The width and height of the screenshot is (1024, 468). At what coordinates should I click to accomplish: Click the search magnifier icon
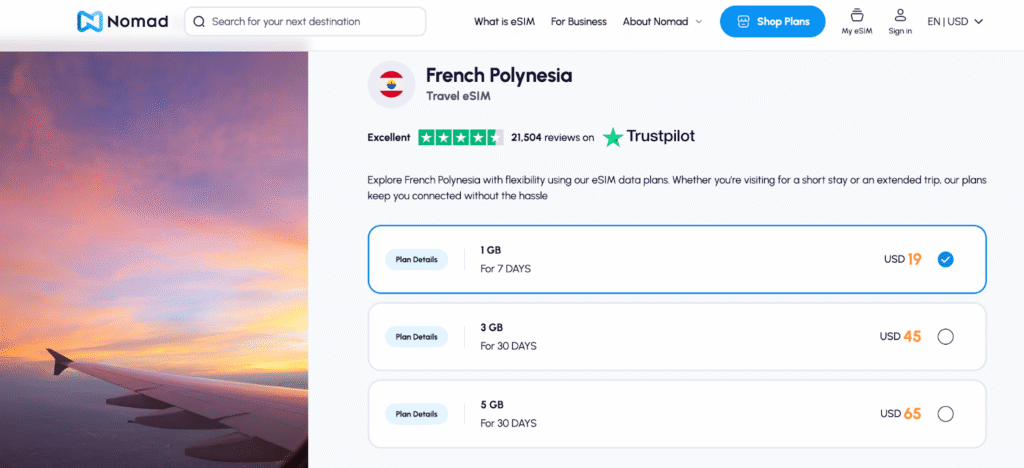[x=199, y=21]
